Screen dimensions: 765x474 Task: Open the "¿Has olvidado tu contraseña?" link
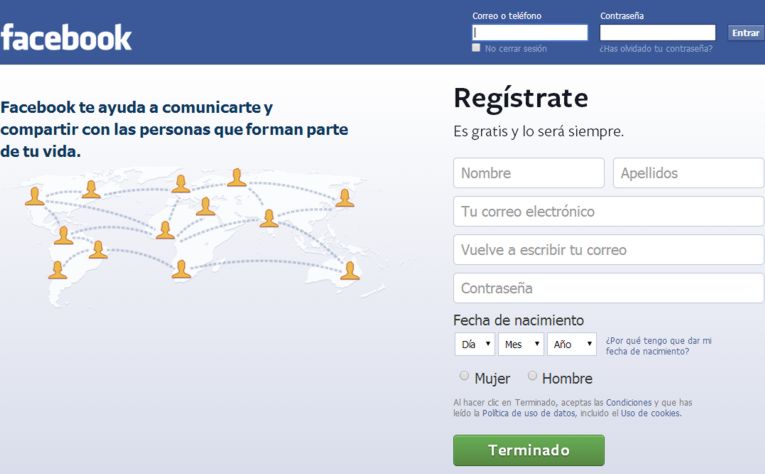coord(656,48)
